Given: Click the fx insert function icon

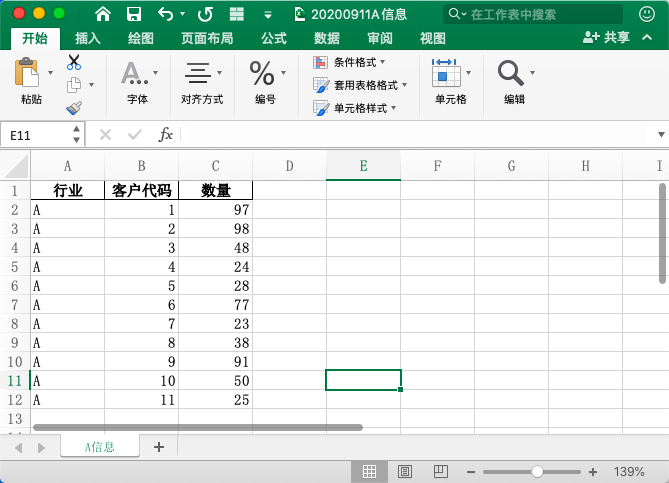Looking at the screenshot, I should [166, 135].
